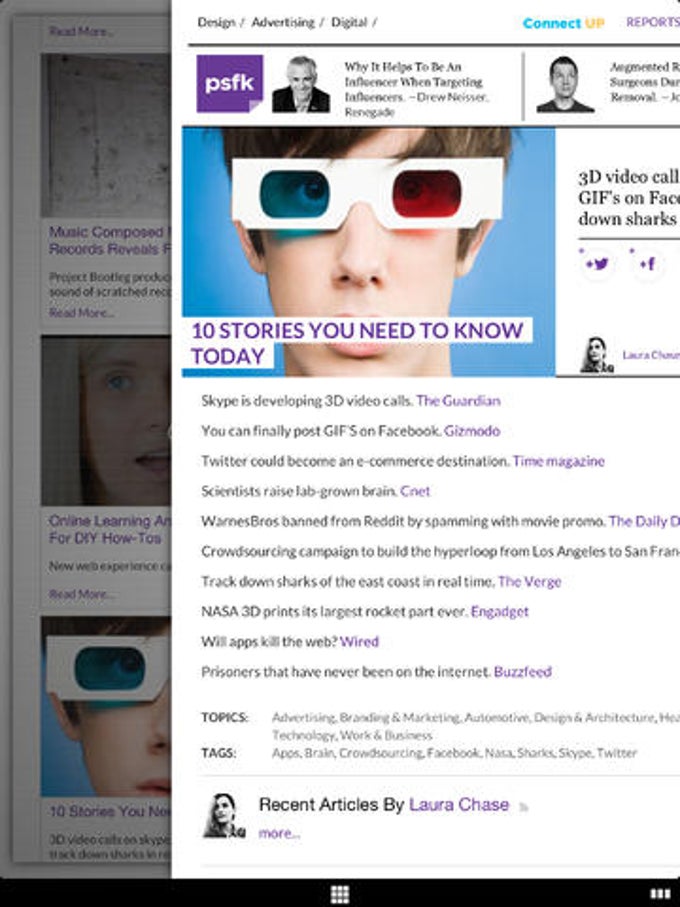The height and width of the screenshot is (907, 680).
Task: Click the RSS feed icon beside Laura Chase
Action: 524,807
